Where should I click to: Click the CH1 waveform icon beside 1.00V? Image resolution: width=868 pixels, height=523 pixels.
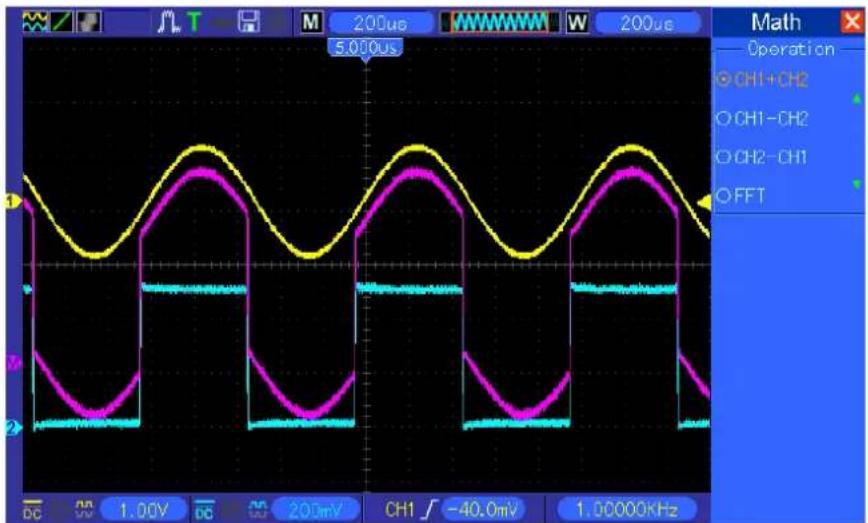click(x=84, y=509)
